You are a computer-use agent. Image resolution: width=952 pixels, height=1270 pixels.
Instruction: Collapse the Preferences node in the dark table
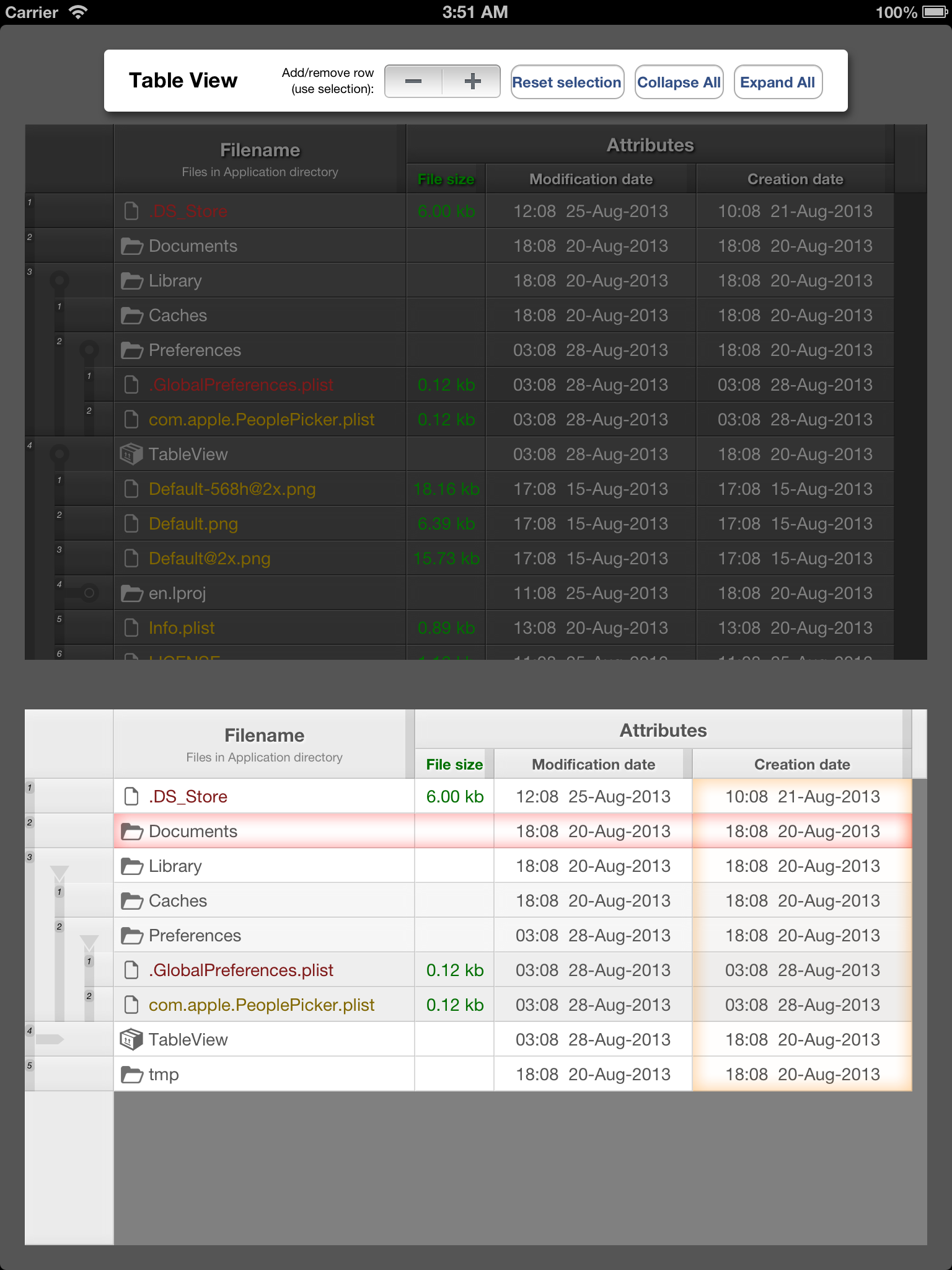89,350
